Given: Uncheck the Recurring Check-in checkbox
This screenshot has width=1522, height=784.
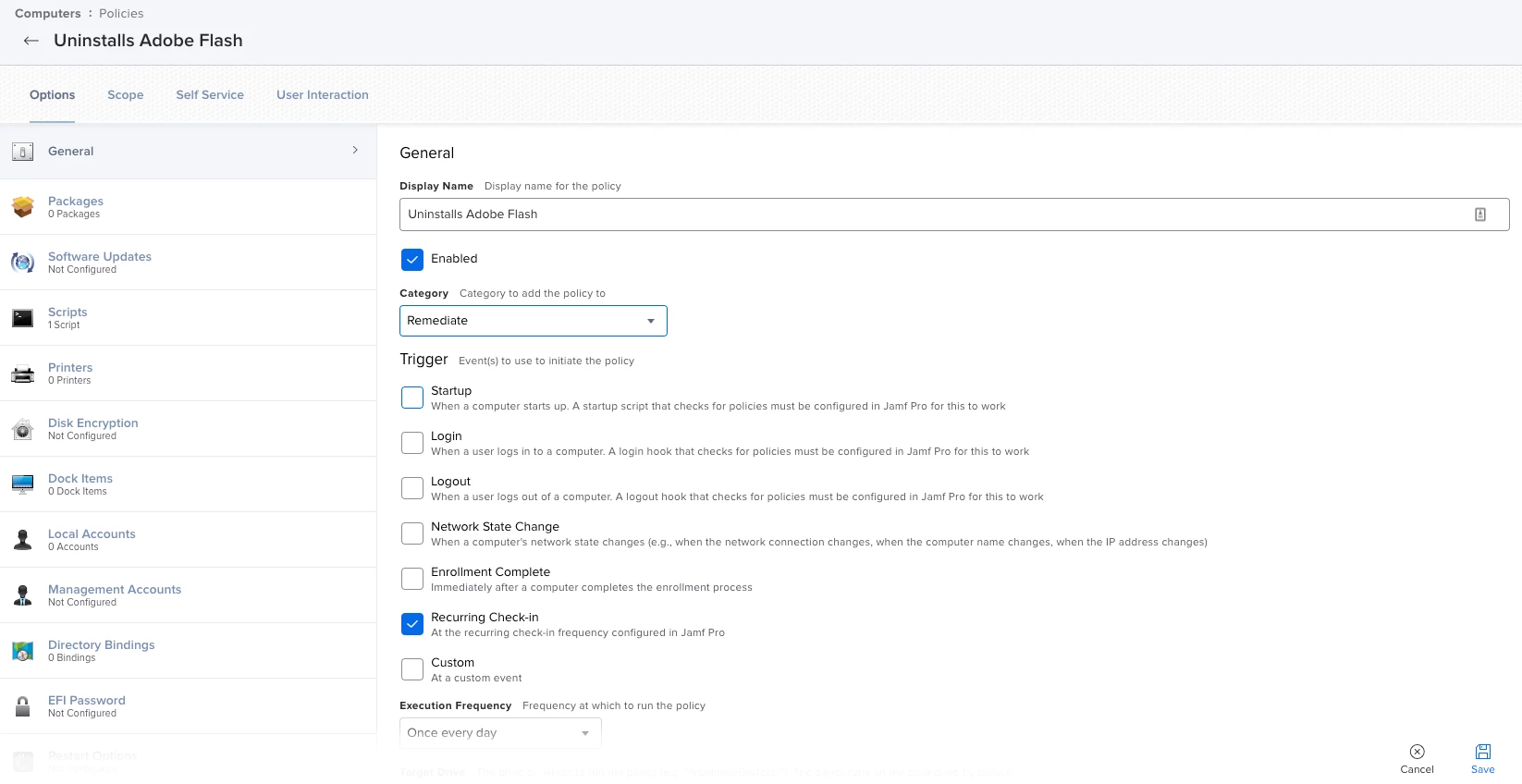Looking at the screenshot, I should (412, 624).
